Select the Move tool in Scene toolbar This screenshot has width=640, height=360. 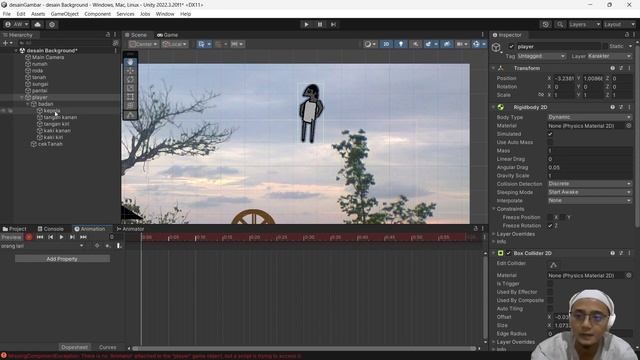[130, 71]
